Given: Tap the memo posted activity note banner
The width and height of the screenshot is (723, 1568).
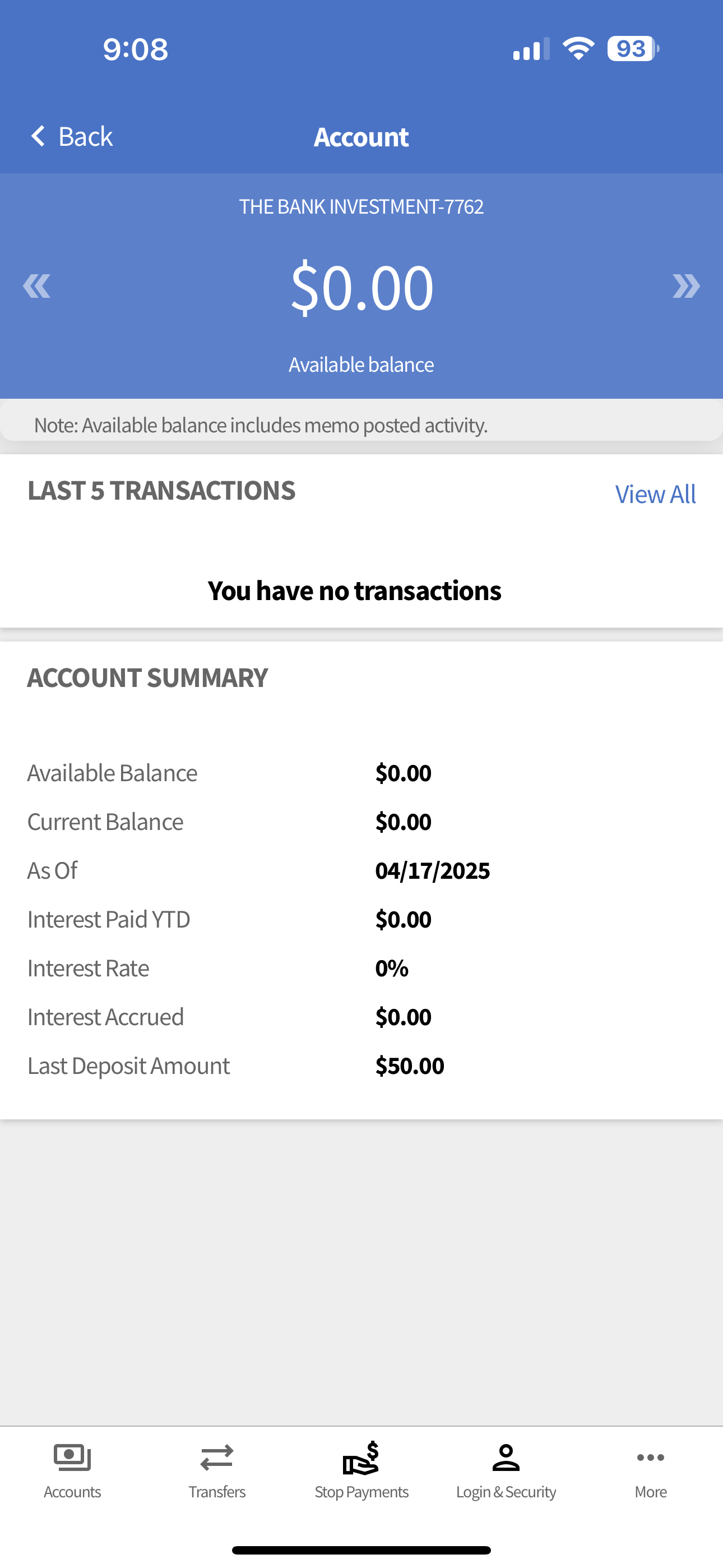Looking at the screenshot, I should (361, 425).
